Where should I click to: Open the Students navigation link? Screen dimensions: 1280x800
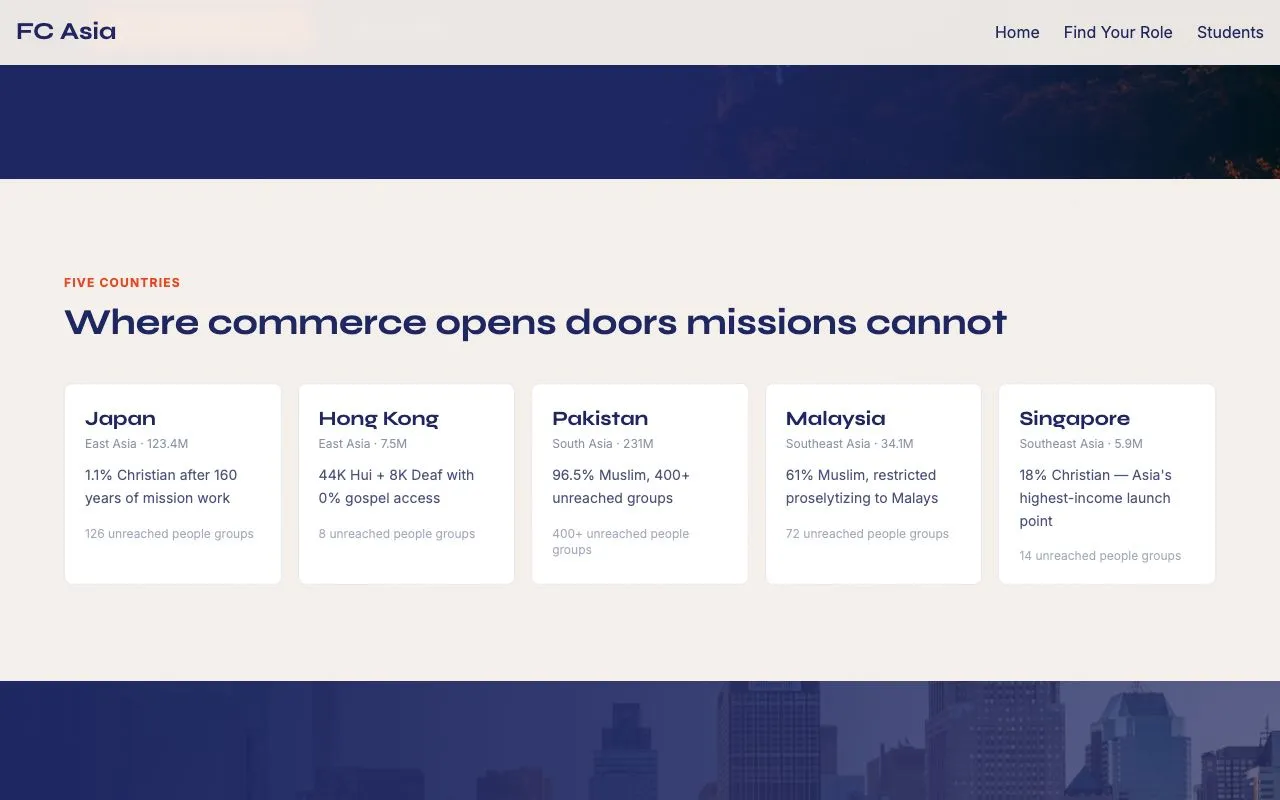coord(1229,32)
